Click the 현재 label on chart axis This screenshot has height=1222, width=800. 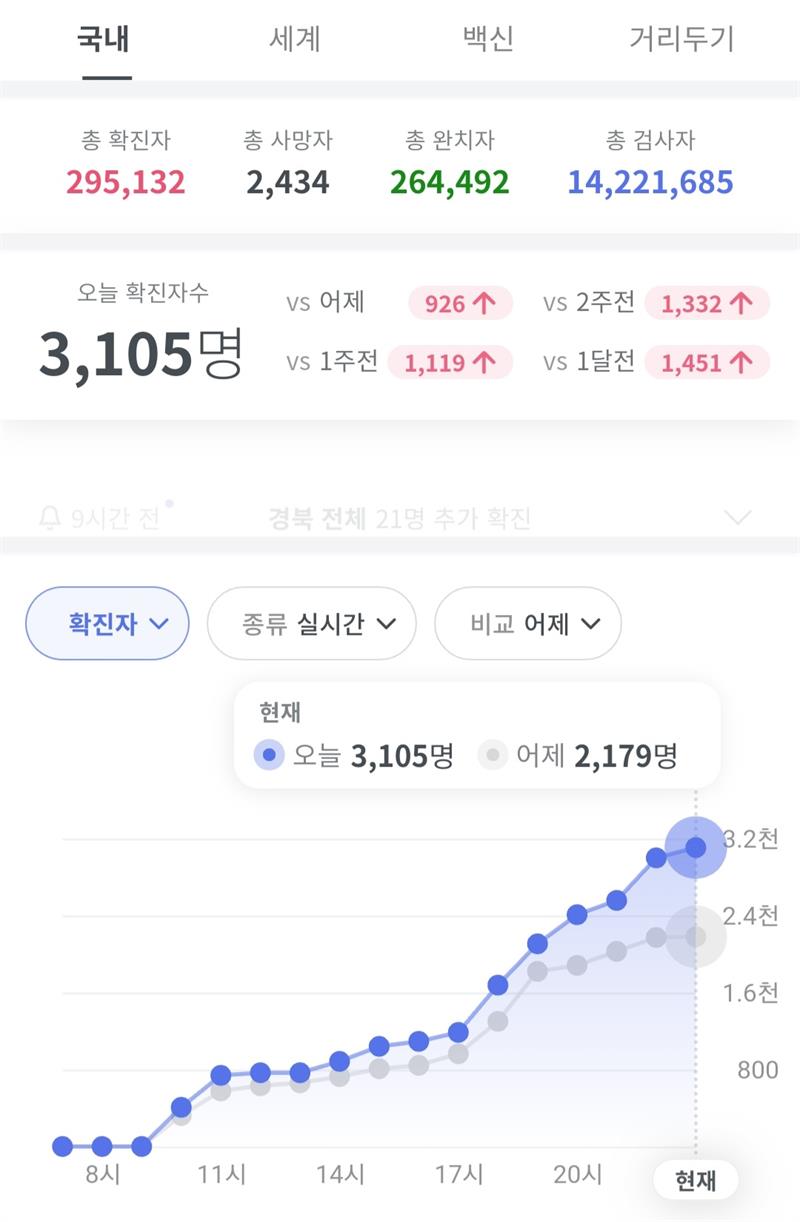[696, 1181]
